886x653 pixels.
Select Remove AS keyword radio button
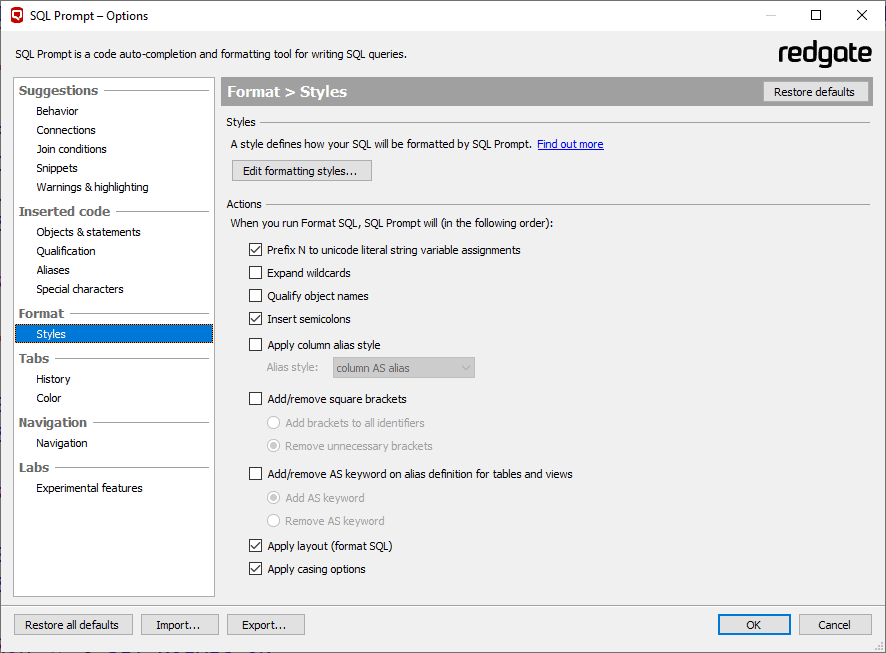[274, 521]
